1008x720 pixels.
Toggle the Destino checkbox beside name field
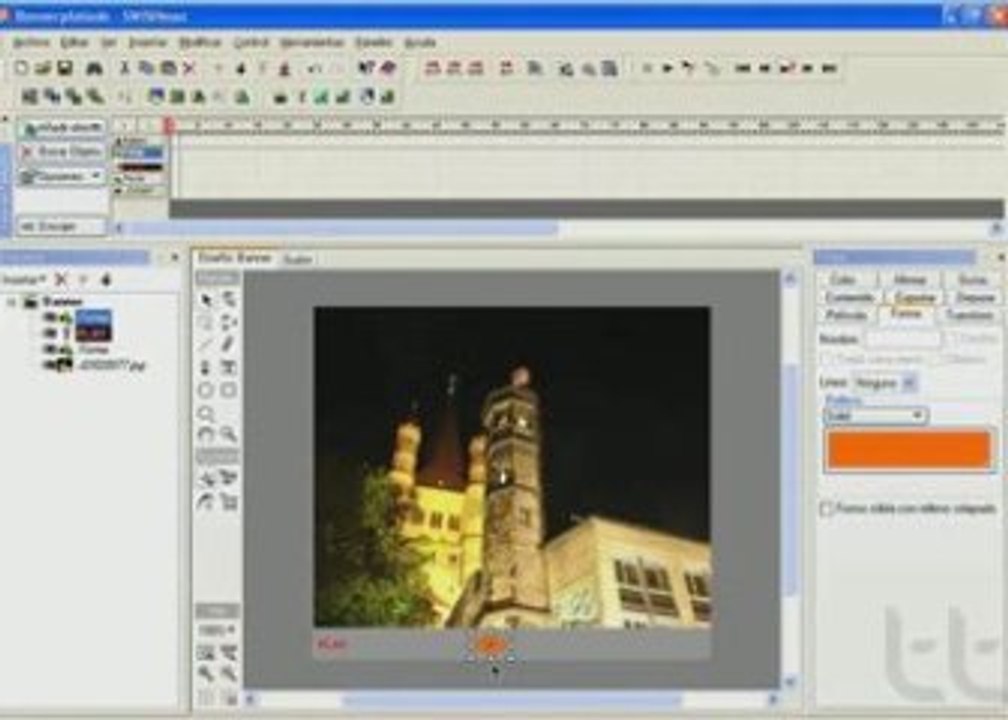click(x=951, y=339)
